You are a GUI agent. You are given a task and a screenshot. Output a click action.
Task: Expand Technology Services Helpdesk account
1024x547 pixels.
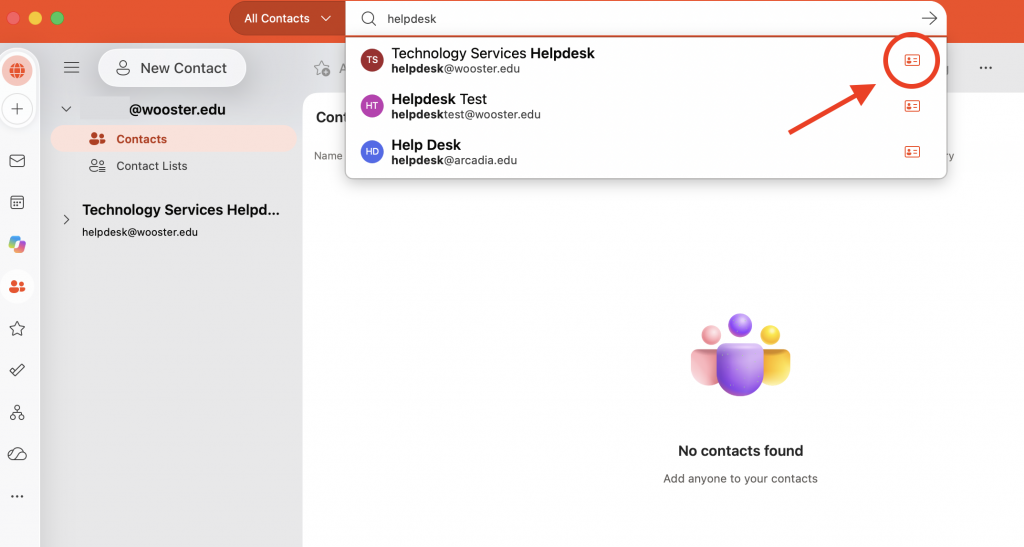(66, 219)
